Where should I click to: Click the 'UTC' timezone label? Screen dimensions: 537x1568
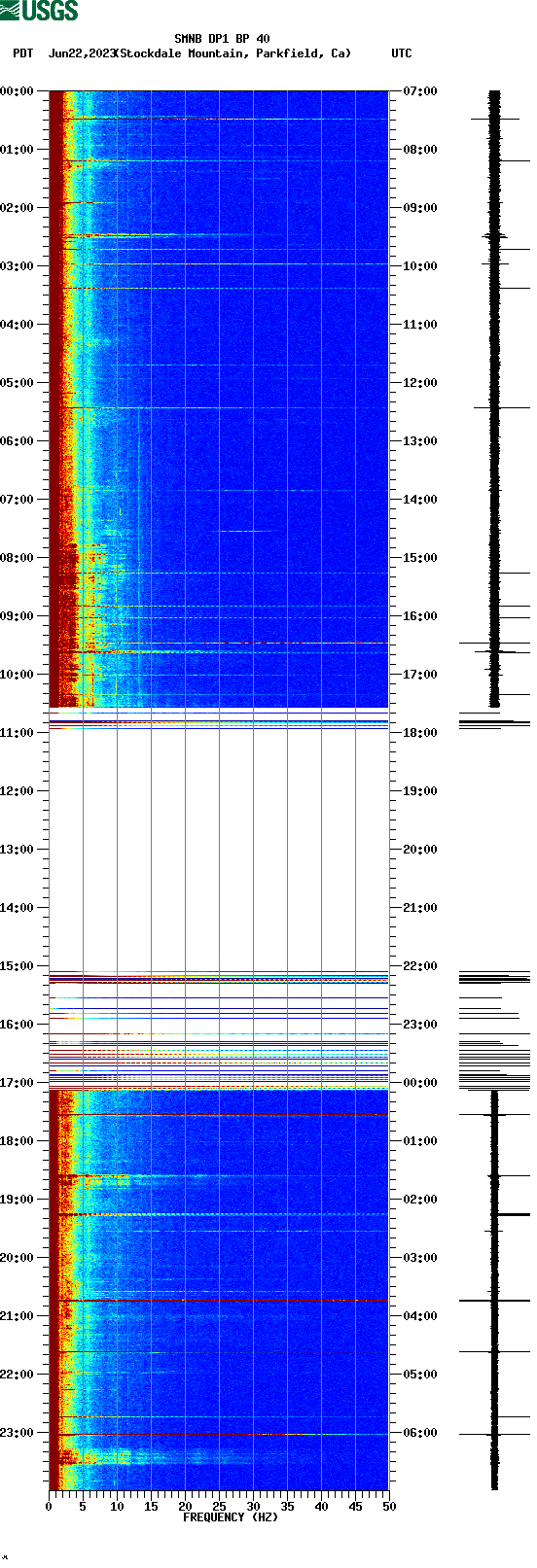pyautogui.click(x=402, y=53)
